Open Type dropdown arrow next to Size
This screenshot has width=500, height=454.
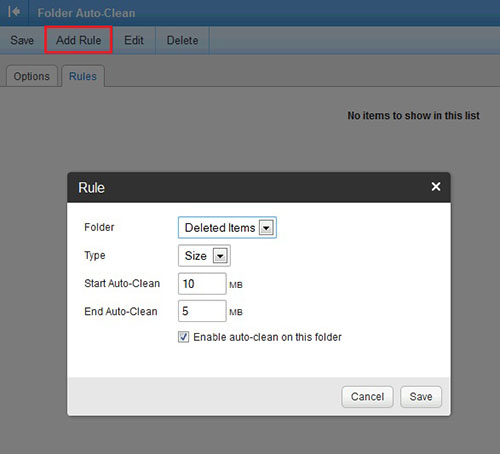(x=220, y=256)
